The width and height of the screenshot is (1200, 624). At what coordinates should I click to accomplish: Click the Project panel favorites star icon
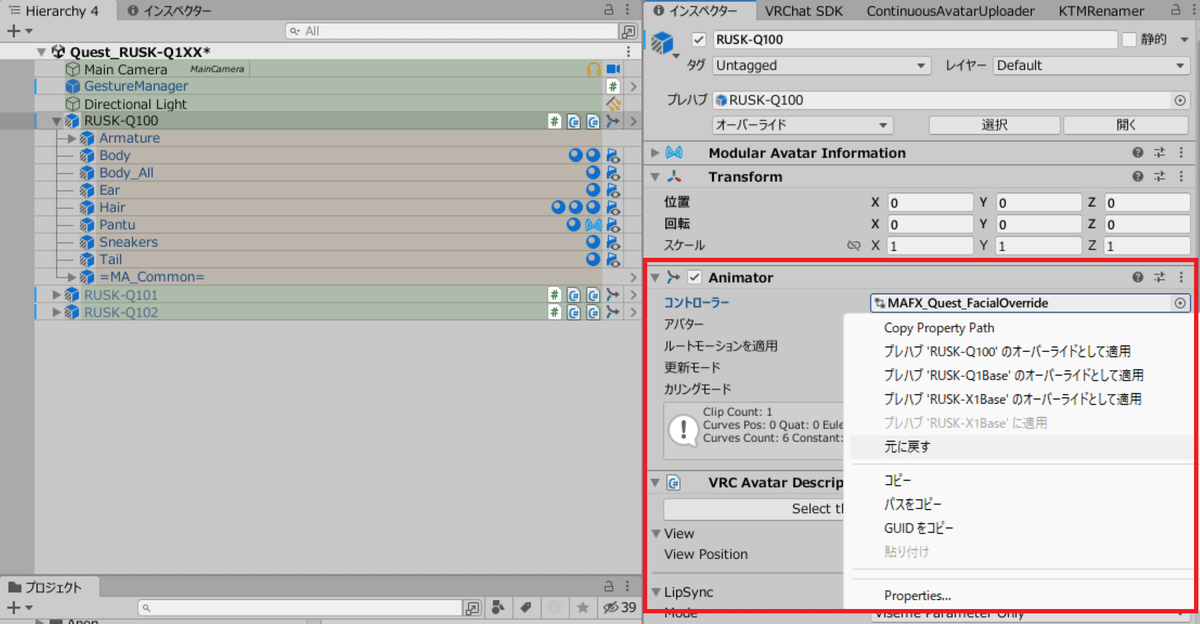point(581,607)
